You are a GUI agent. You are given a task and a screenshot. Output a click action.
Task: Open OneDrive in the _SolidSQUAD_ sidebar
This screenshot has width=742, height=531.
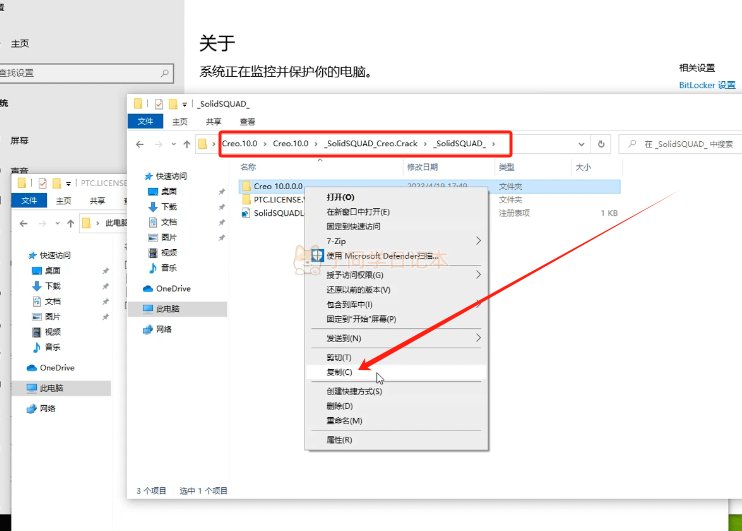click(167, 288)
